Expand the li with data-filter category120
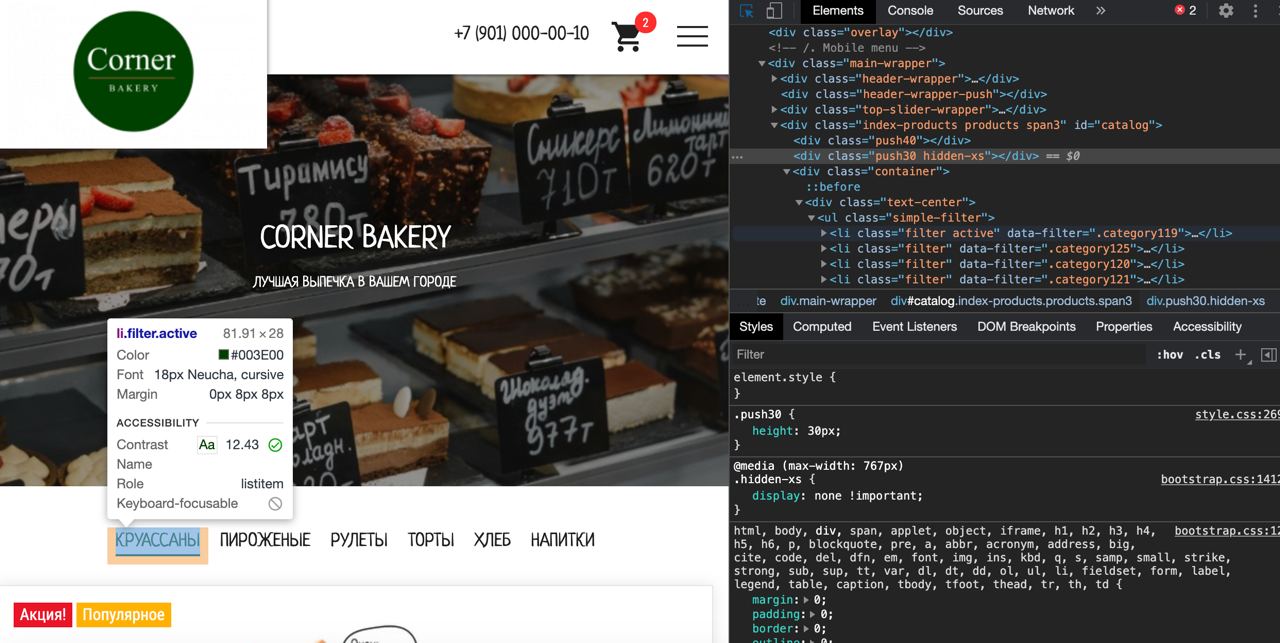This screenshot has width=1280, height=643. [x=824, y=264]
